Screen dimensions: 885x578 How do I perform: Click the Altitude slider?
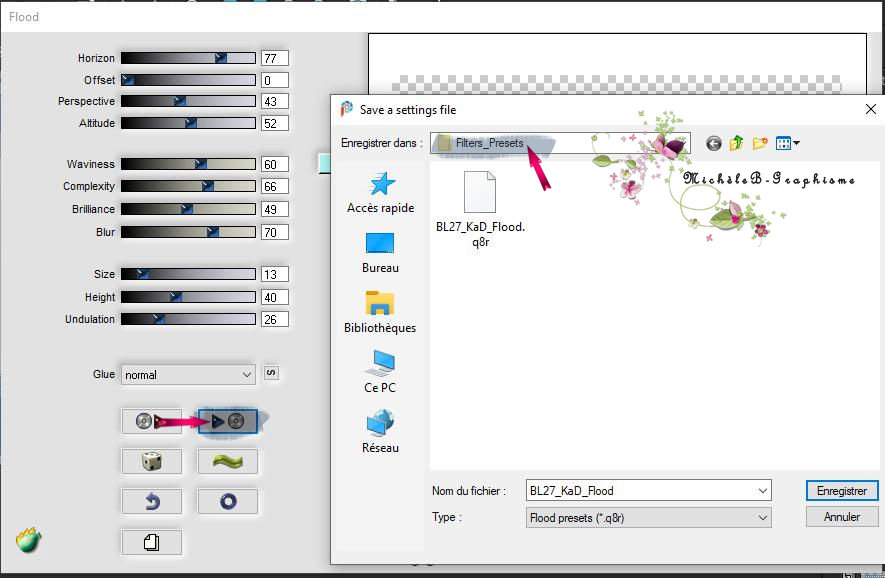pyautogui.click(x=188, y=123)
